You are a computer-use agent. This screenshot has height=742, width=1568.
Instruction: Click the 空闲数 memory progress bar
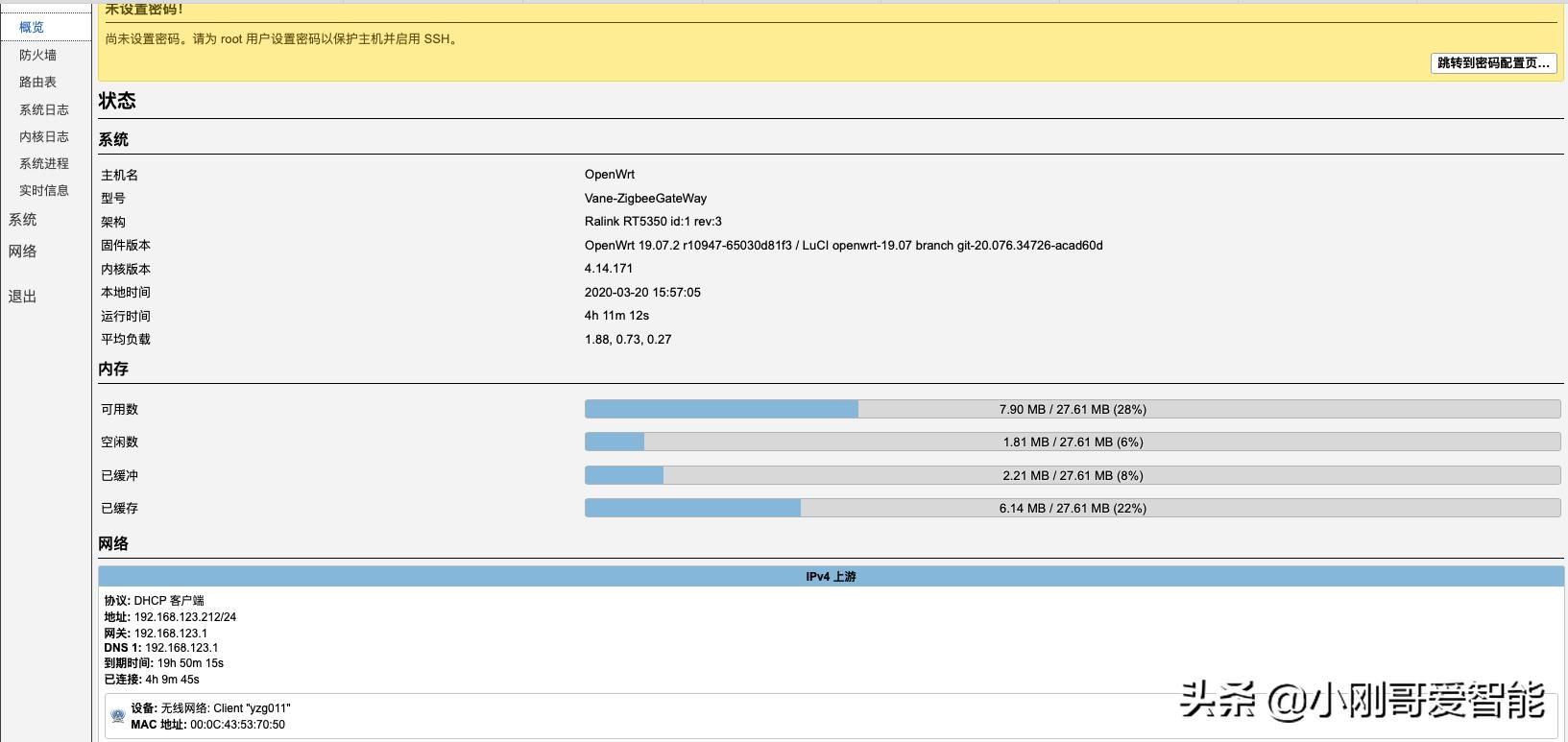[1072, 443]
